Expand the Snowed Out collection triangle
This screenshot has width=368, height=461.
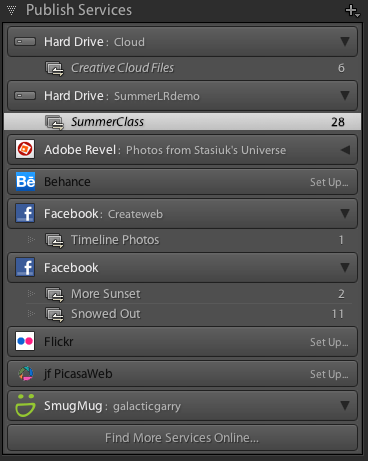tap(31, 314)
